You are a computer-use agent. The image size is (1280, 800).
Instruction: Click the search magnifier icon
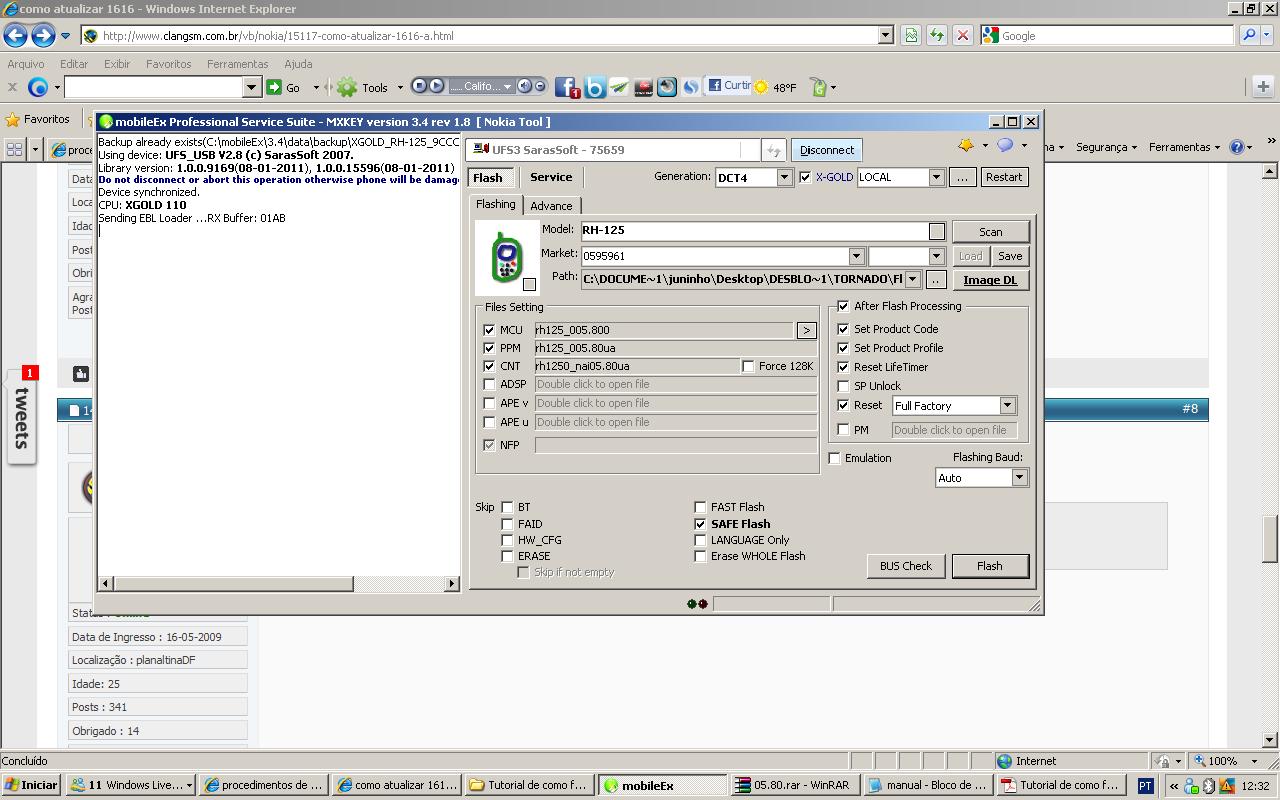pyautogui.click(x=1249, y=35)
